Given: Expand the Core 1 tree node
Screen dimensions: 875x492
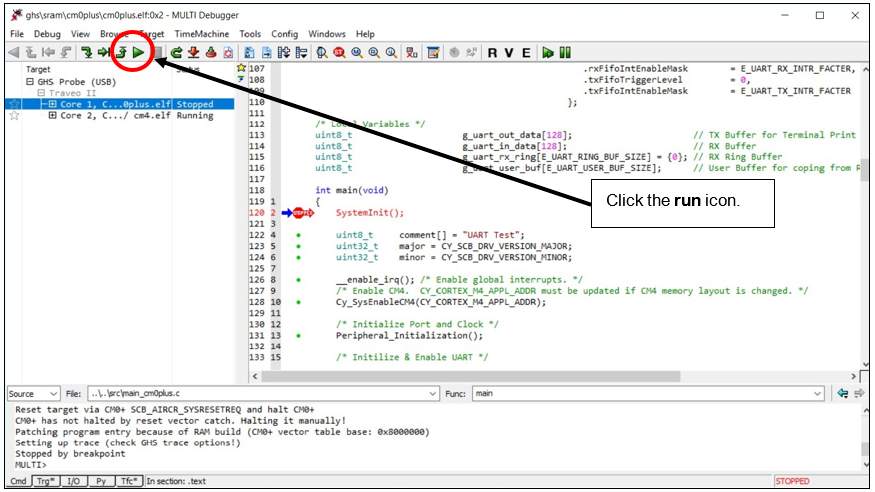Looking at the screenshot, I should pos(52,104).
